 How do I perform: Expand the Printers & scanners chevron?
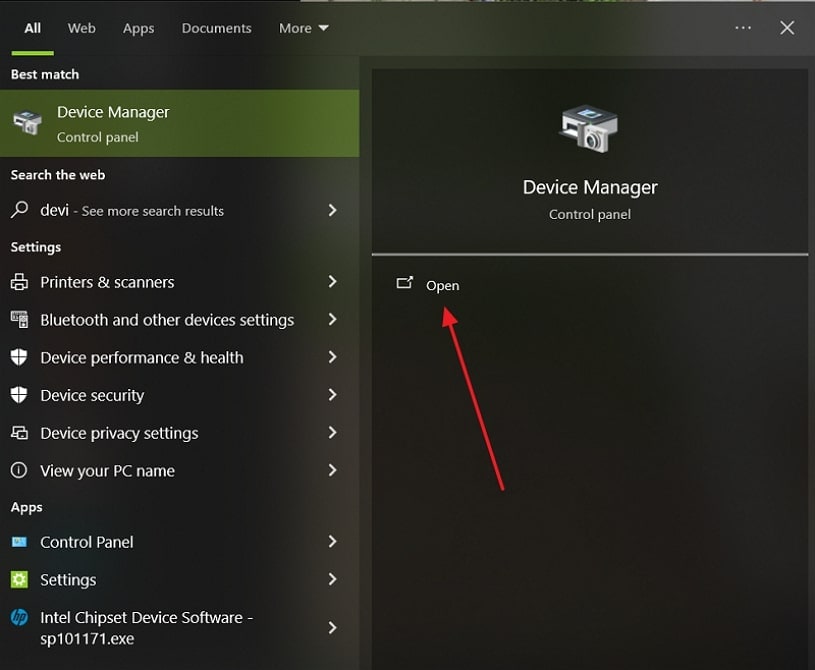coord(332,282)
